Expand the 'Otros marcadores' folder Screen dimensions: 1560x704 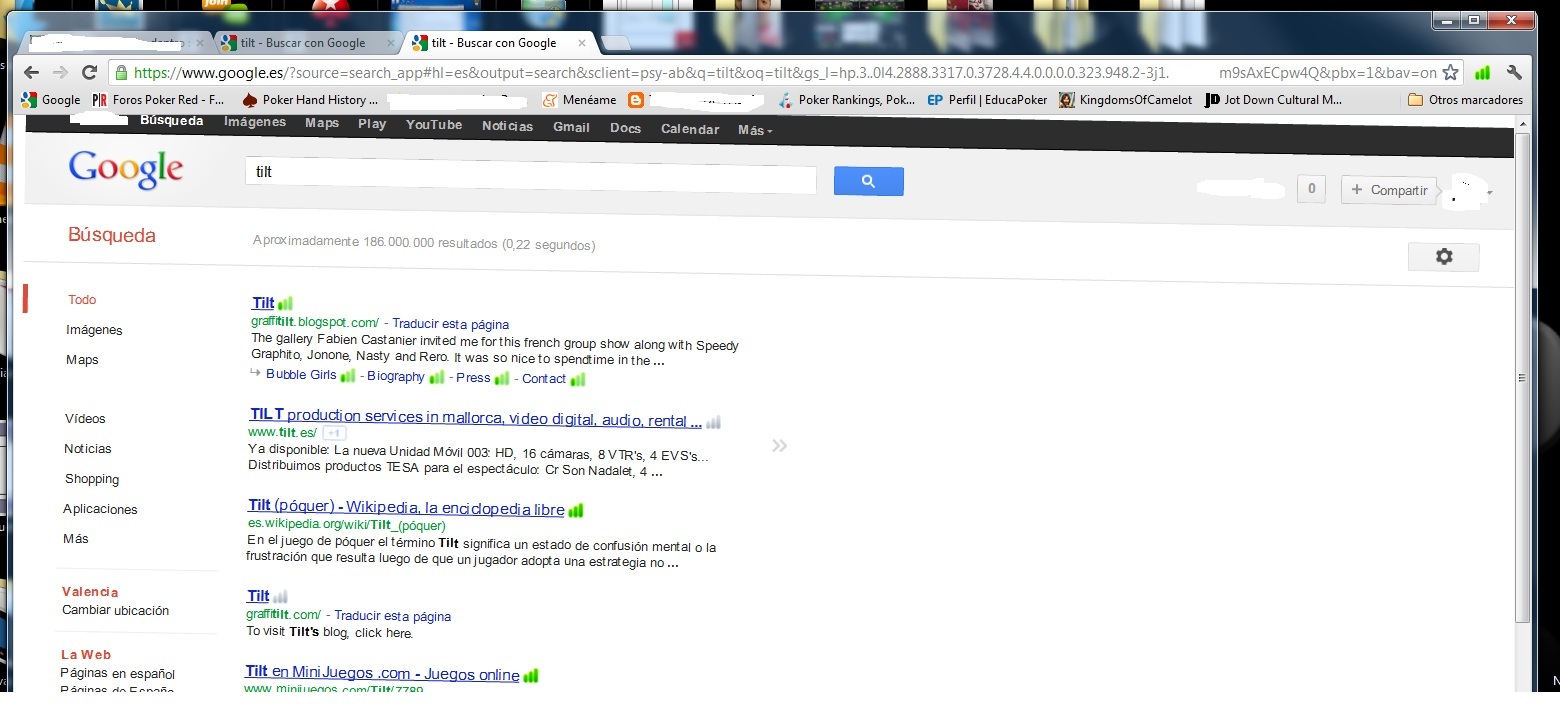pos(1465,100)
